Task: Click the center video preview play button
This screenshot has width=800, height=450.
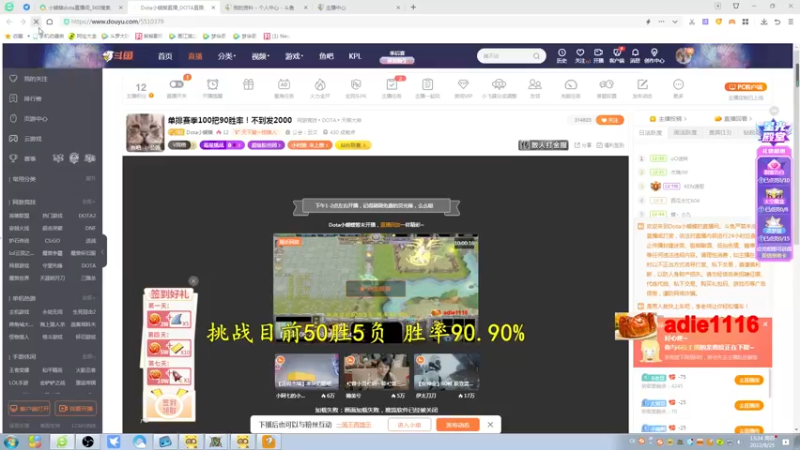Action: pos(376,289)
